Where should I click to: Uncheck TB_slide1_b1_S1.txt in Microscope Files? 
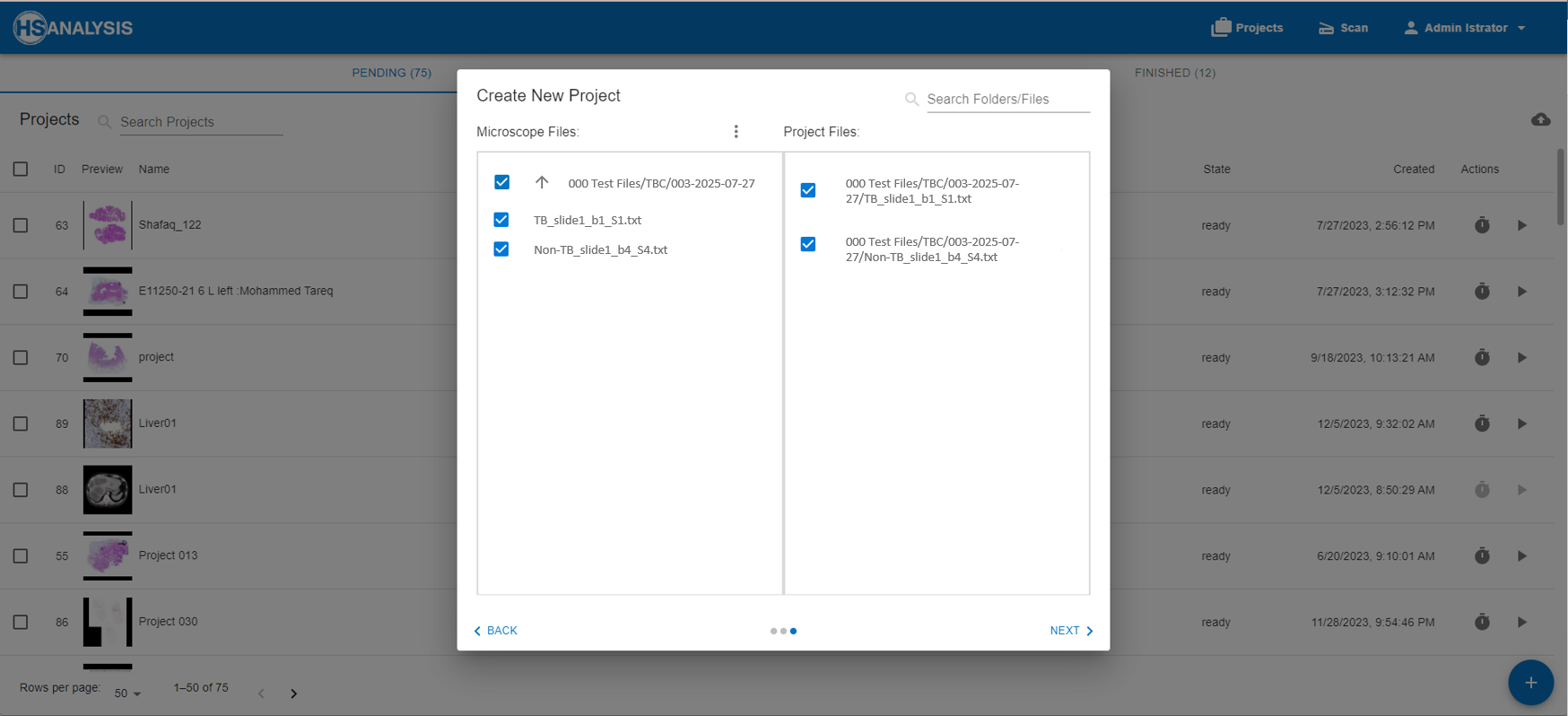coord(501,220)
